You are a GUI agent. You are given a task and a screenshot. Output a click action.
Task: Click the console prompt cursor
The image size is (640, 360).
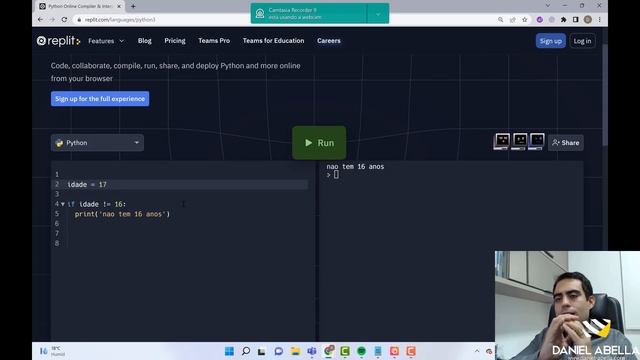(x=336, y=175)
